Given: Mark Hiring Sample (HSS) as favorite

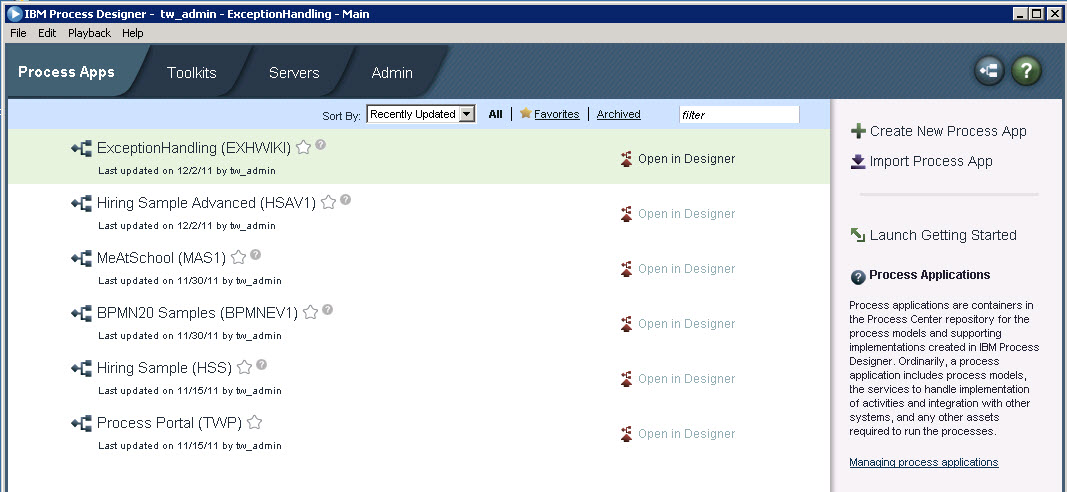Looking at the screenshot, I should click(244, 368).
